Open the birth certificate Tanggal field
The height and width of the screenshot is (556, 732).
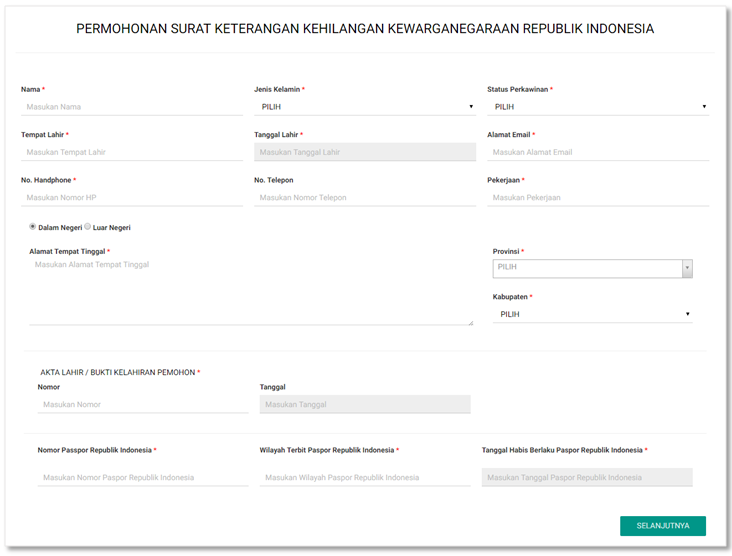click(364, 405)
